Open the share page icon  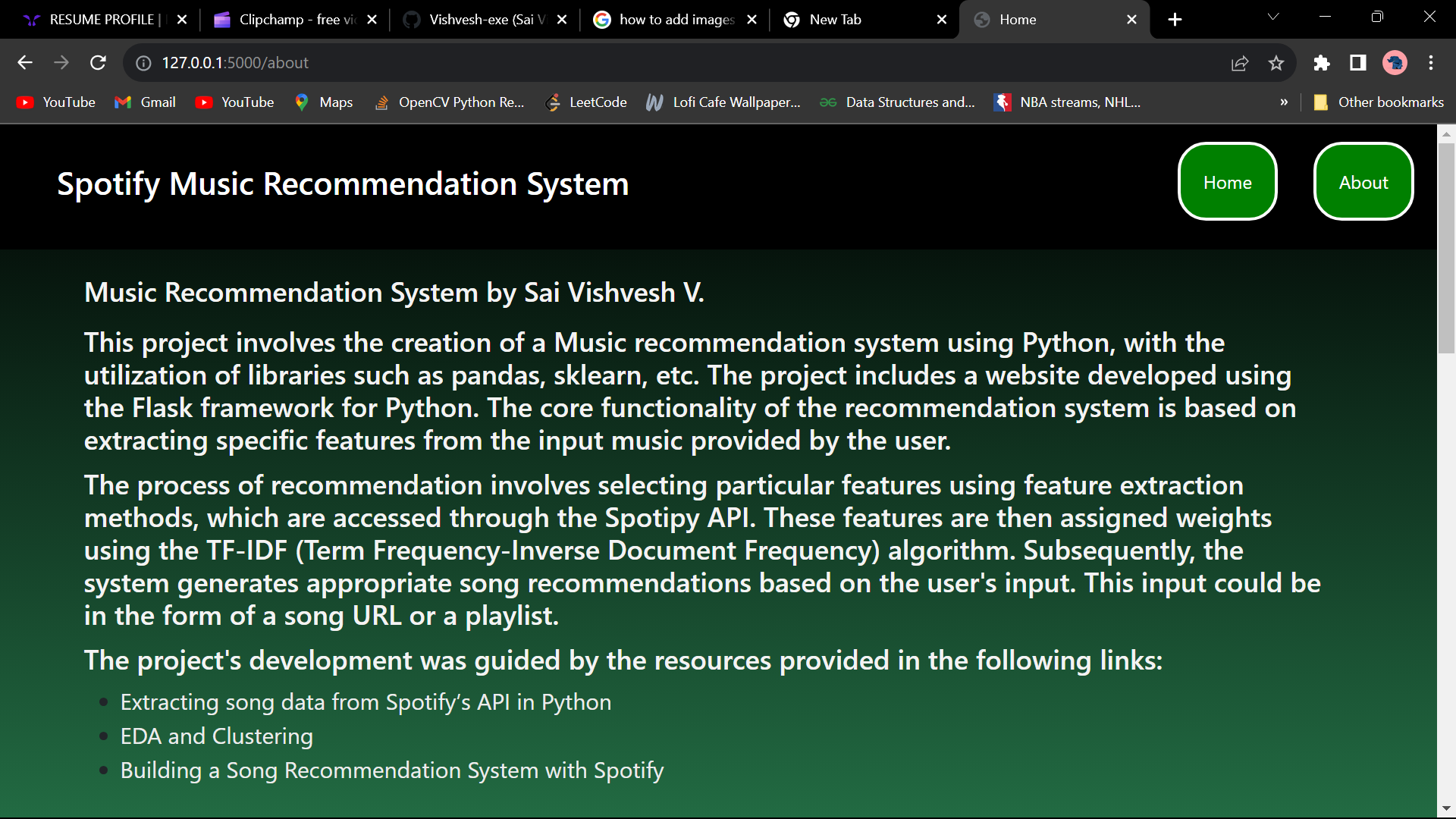(1240, 63)
